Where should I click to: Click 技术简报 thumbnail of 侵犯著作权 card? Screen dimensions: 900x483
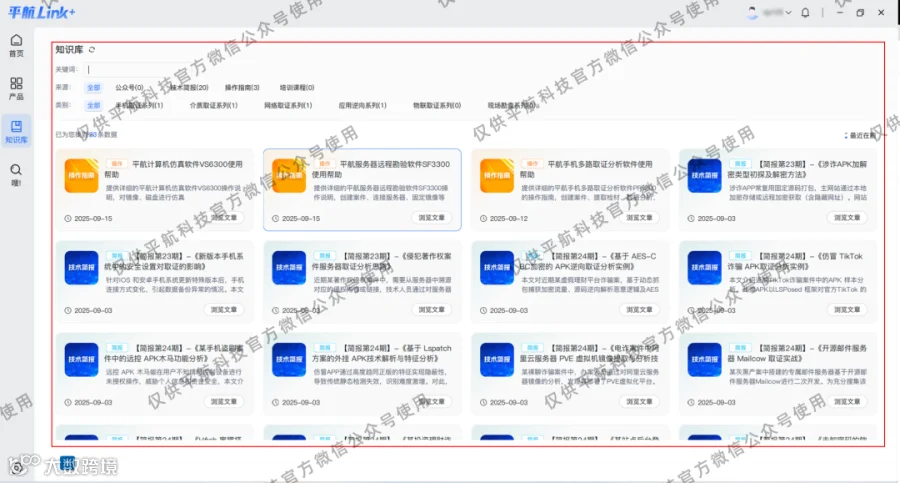[x=289, y=268]
